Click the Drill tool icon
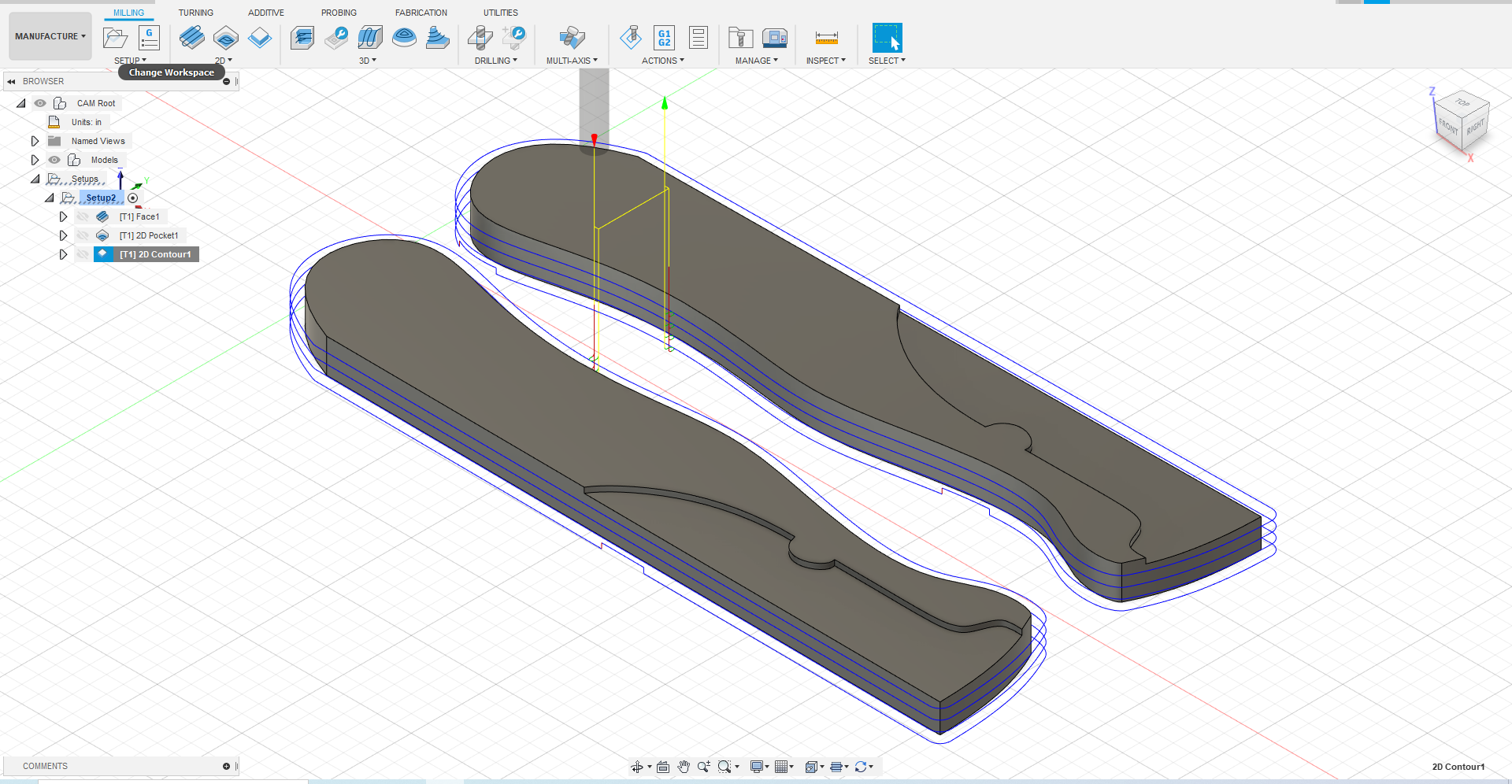 tap(480, 37)
